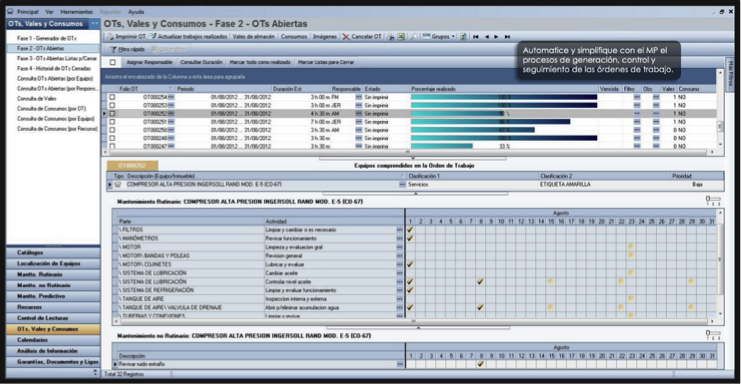Select Fase 1 - Generador de OTs

[x=47, y=38]
